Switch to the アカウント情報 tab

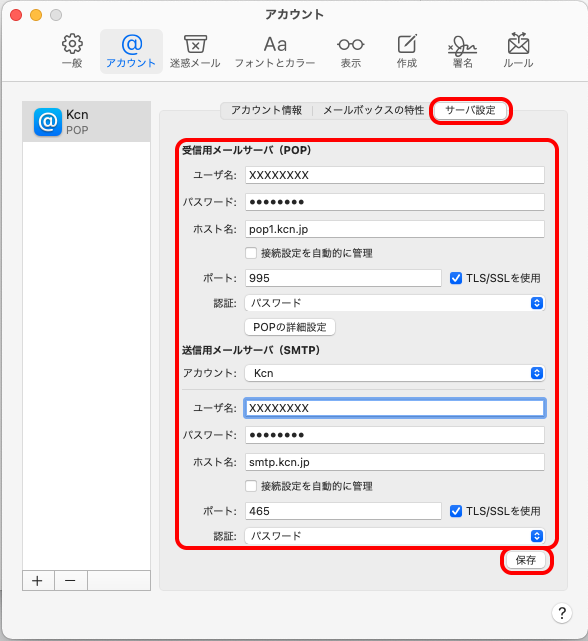pos(267,110)
